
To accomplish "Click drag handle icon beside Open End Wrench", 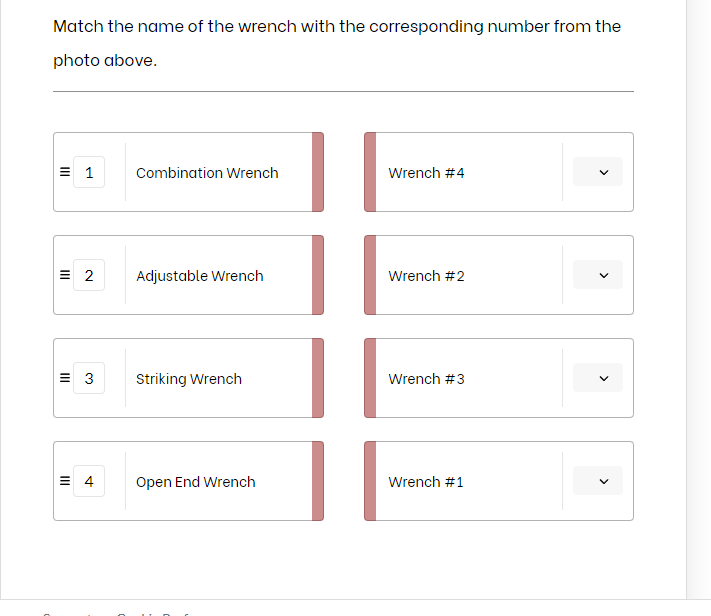I will click(64, 481).
